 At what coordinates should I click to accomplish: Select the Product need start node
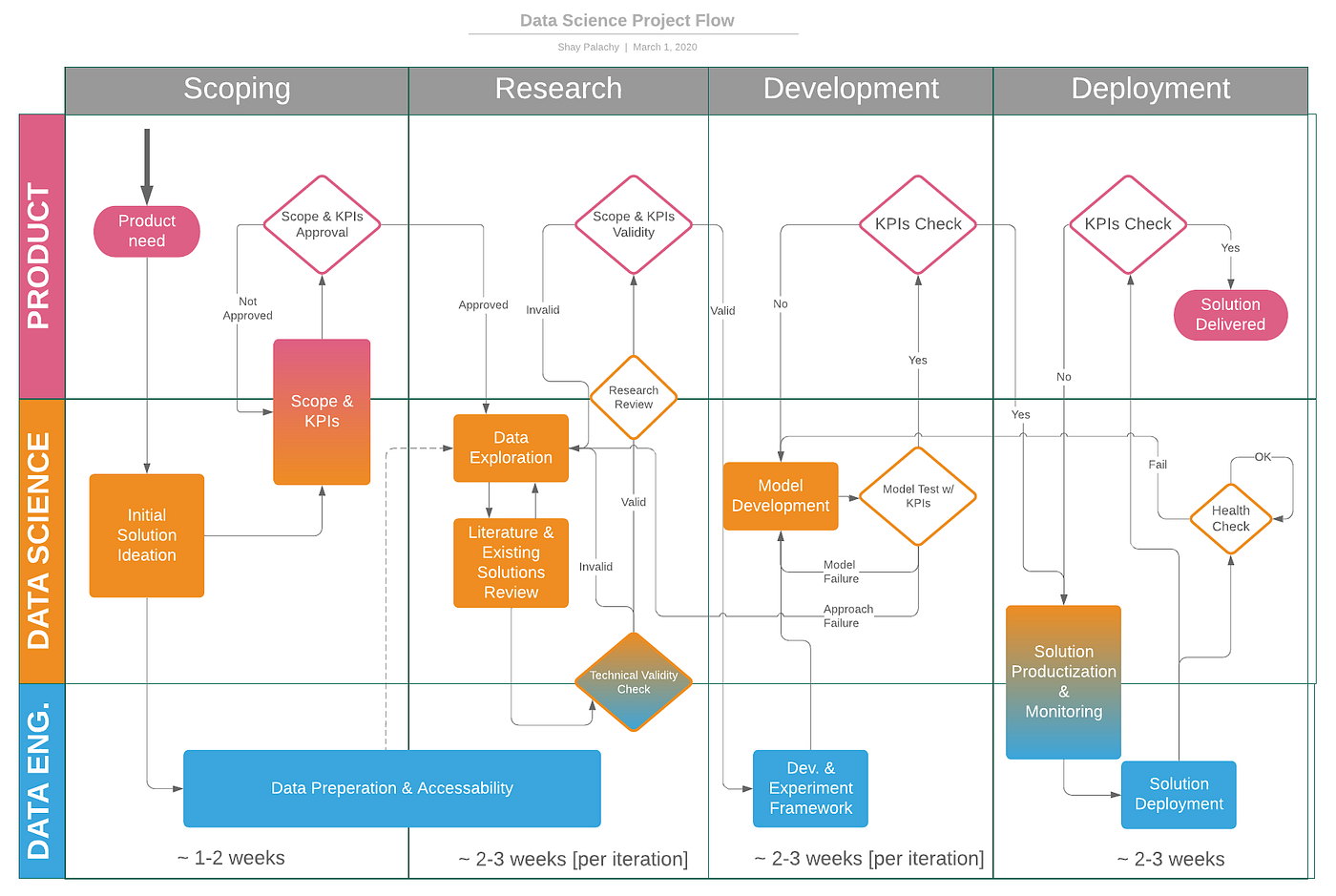tap(146, 231)
